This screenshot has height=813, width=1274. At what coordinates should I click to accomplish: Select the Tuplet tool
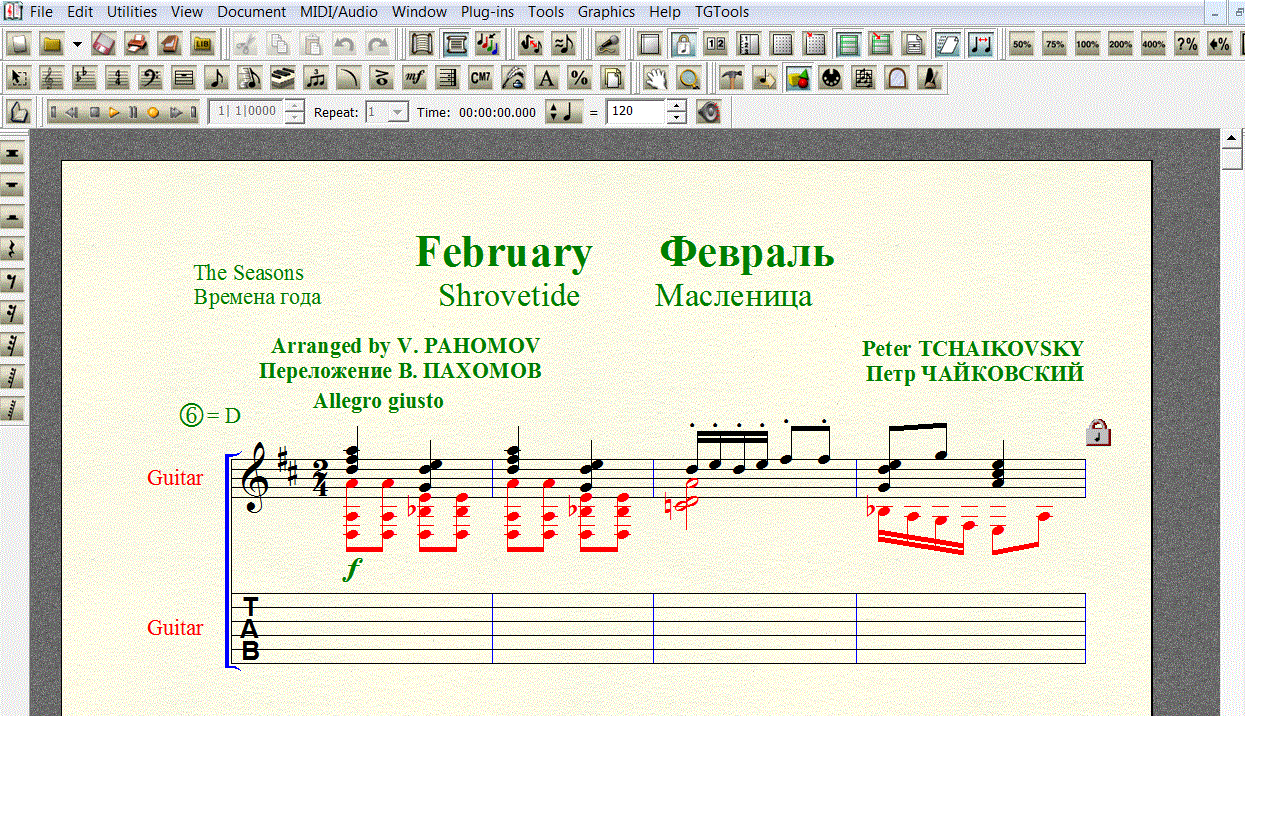315,78
